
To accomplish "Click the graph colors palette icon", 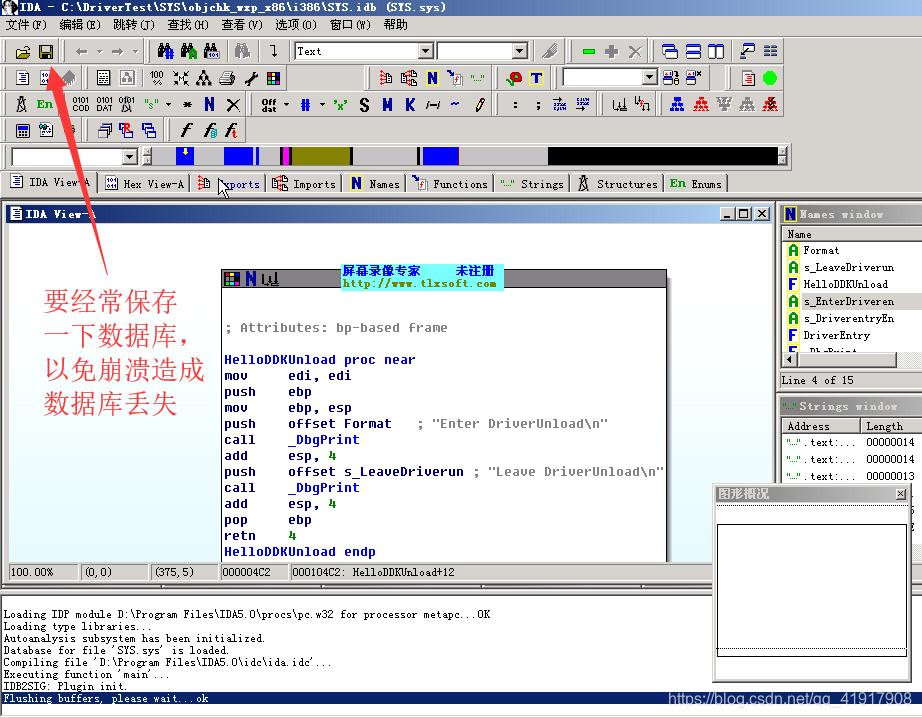I will [x=273, y=78].
